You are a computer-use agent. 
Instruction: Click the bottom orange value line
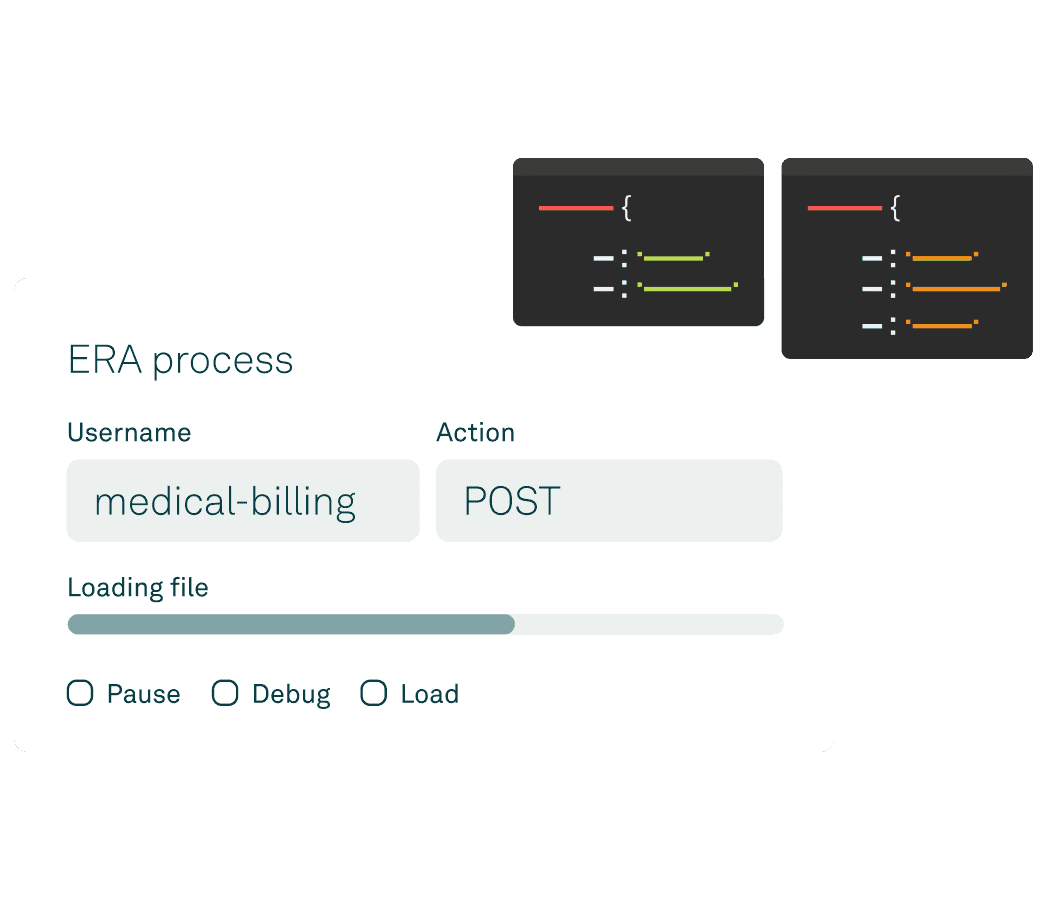tap(942, 325)
